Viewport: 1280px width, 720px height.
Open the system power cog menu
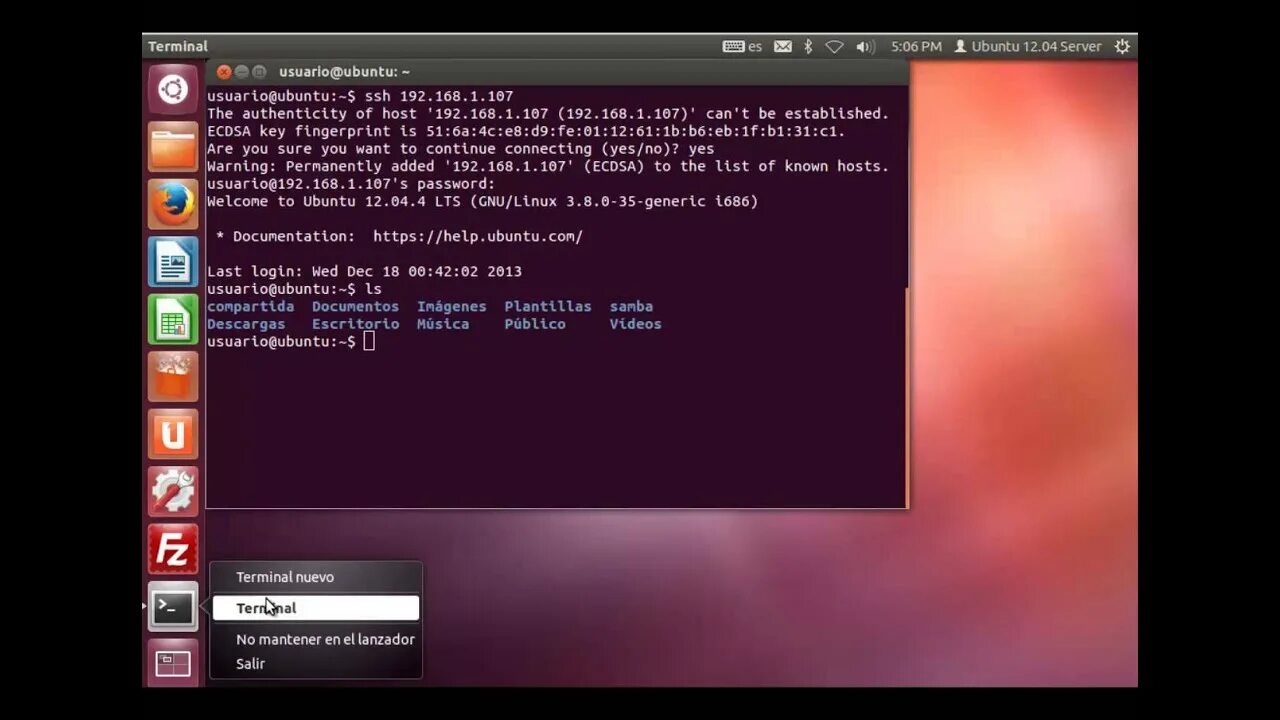1122,46
